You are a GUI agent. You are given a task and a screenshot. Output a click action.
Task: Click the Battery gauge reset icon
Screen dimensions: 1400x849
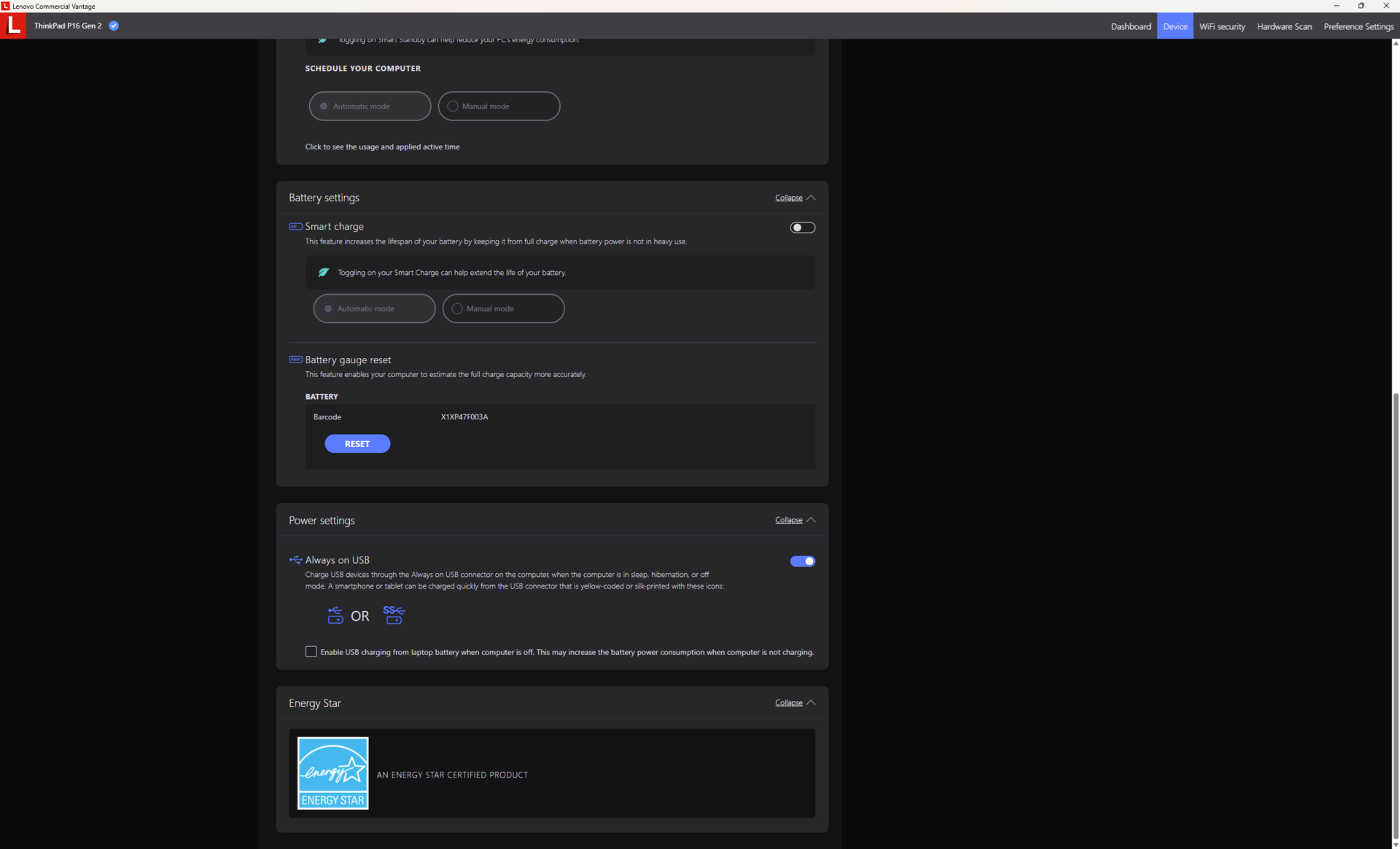(295, 360)
